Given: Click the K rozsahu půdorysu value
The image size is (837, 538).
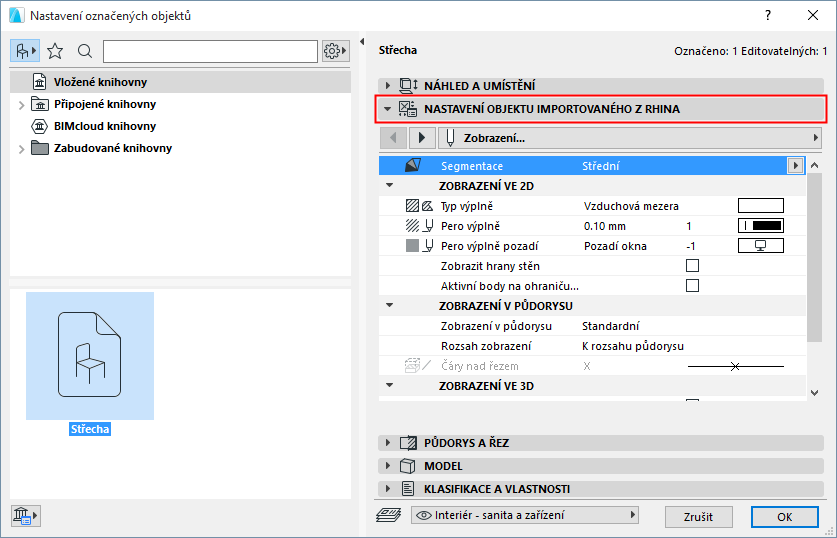Looking at the screenshot, I should [x=633, y=346].
